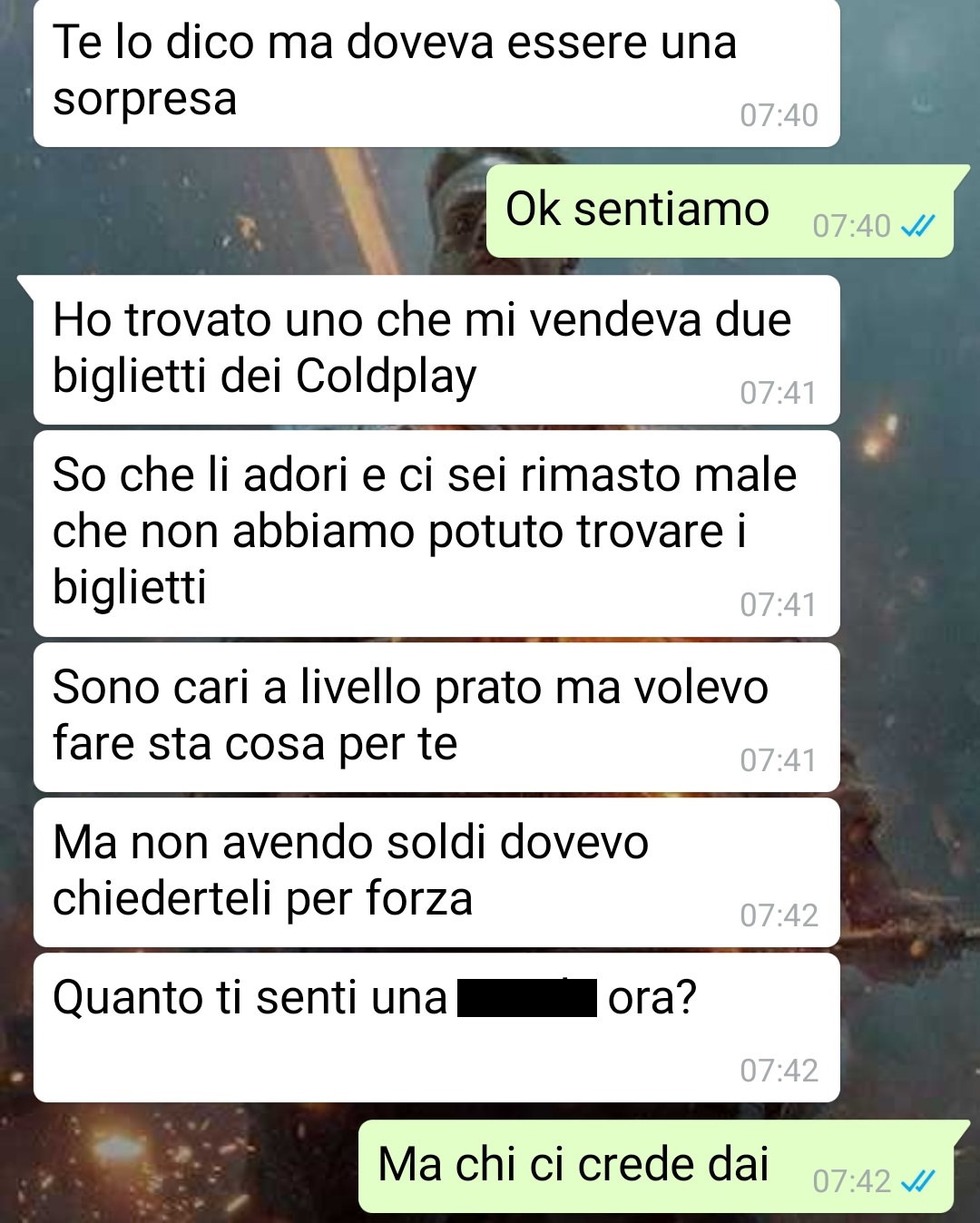Tap the "Quanto ti senti una" message bubble
This screenshot has width=980, height=1223.
tap(436, 1028)
